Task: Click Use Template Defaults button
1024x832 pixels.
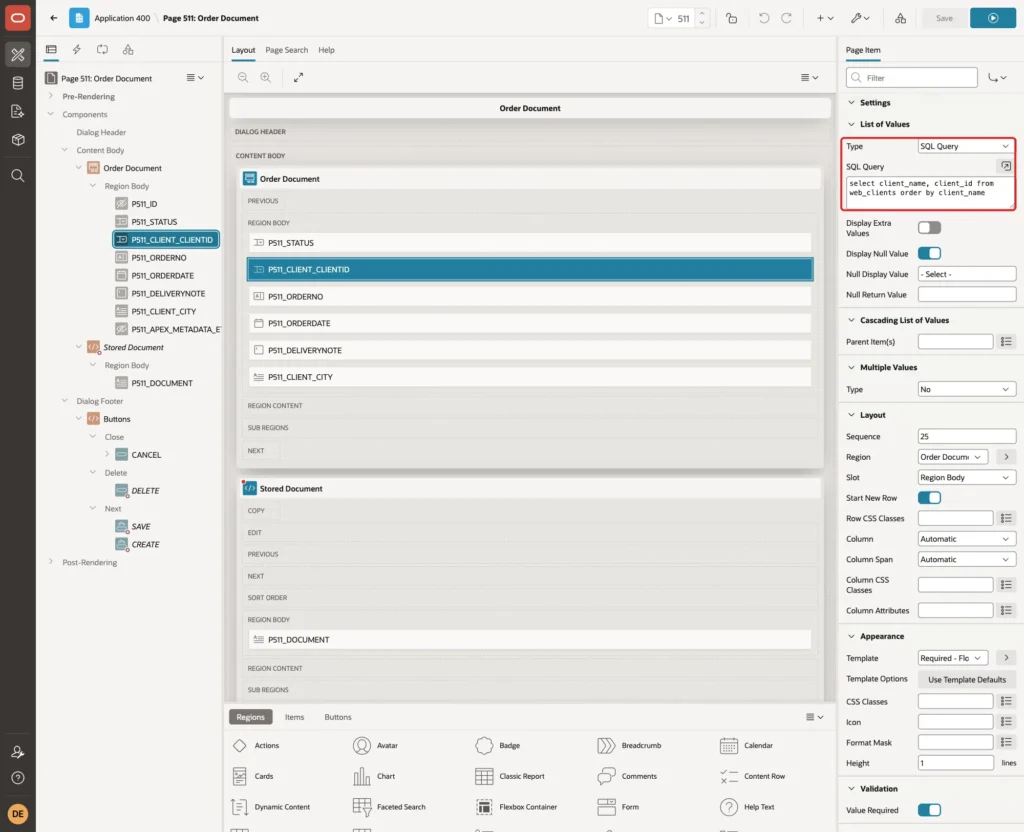Action: coord(967,679)
